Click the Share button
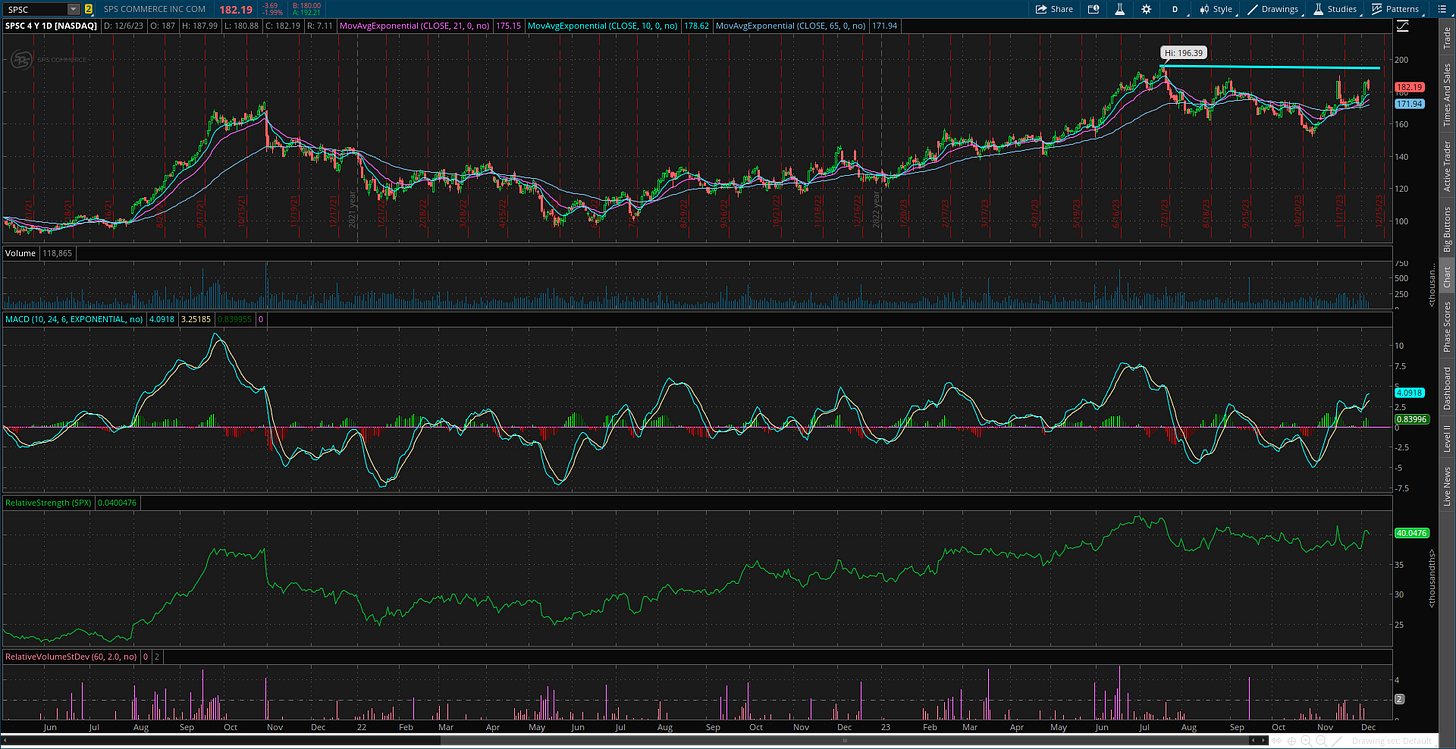This screenshot has width=1456, height=749. (1054, 9)
